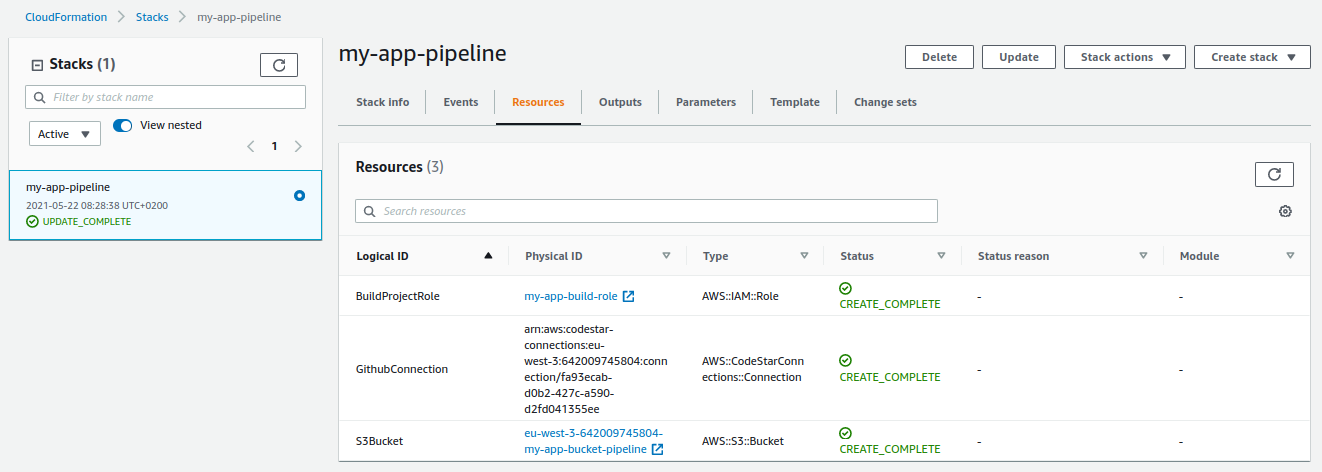
Task: Go to next page of stacks
Action: (x=298, y=146)
